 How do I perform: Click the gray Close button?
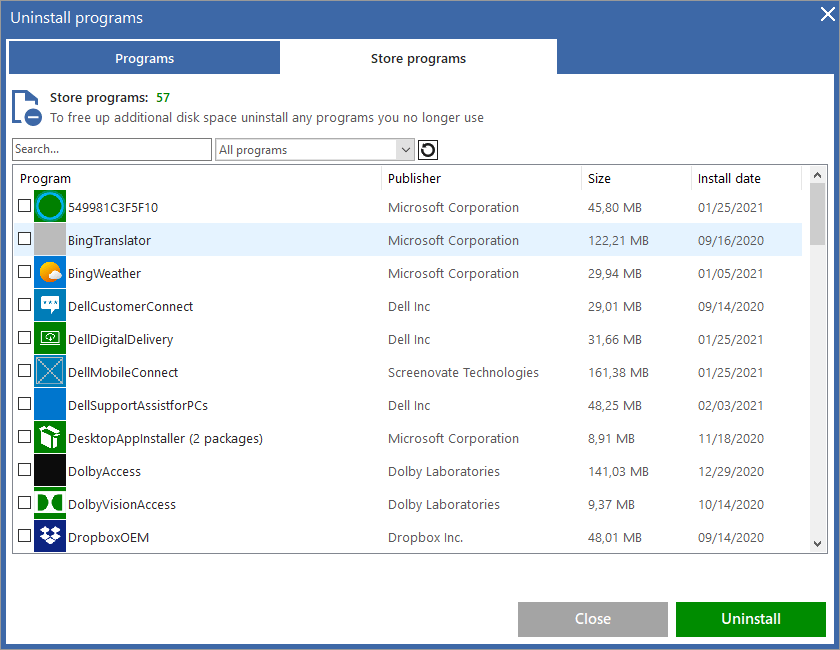pos(592,619)
